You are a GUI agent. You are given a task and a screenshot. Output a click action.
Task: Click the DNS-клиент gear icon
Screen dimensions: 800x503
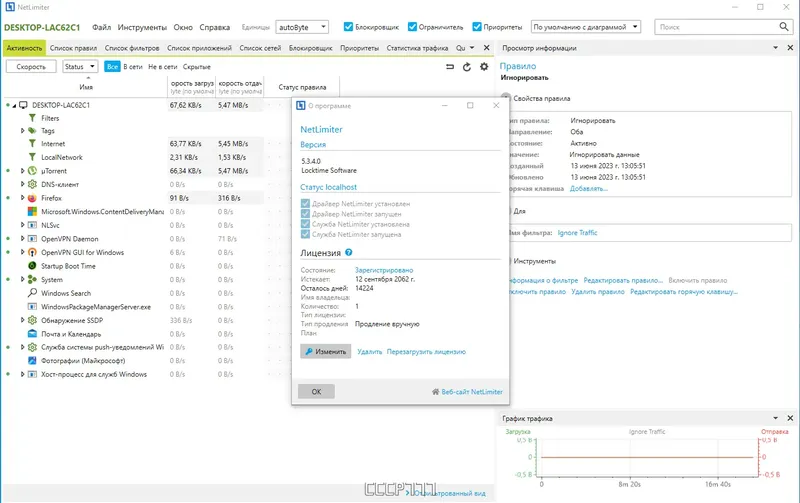point(32,184)
